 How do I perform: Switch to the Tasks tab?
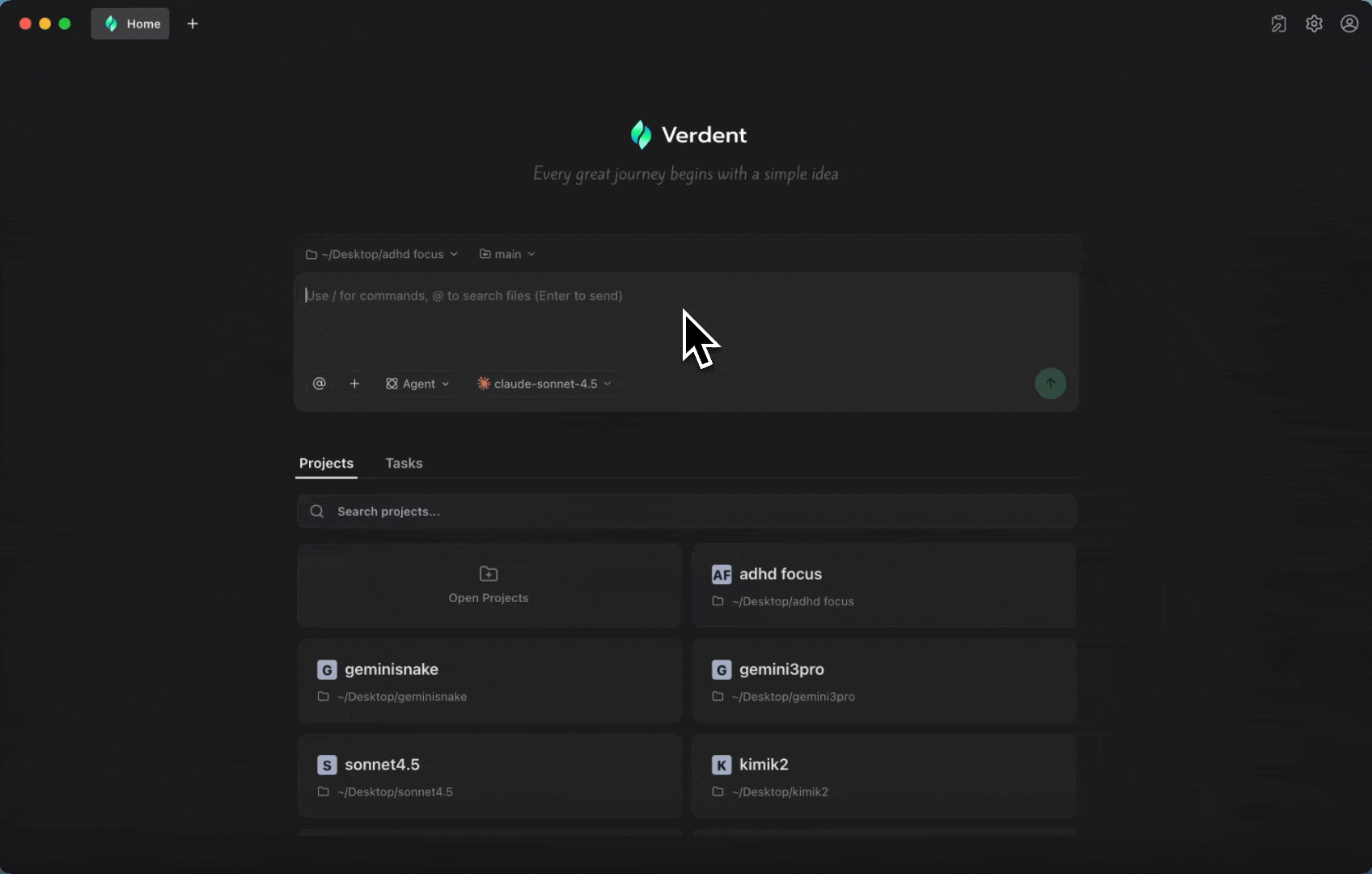(x=404, y=463)
